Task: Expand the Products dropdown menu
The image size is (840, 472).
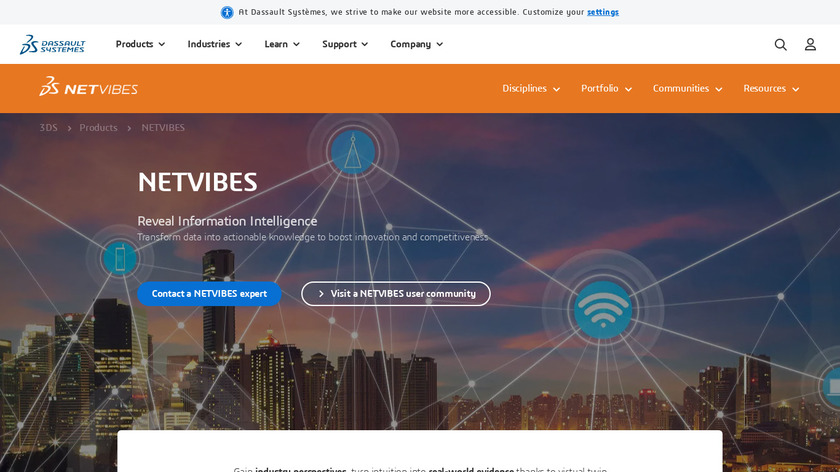Action: coord(140,44)
